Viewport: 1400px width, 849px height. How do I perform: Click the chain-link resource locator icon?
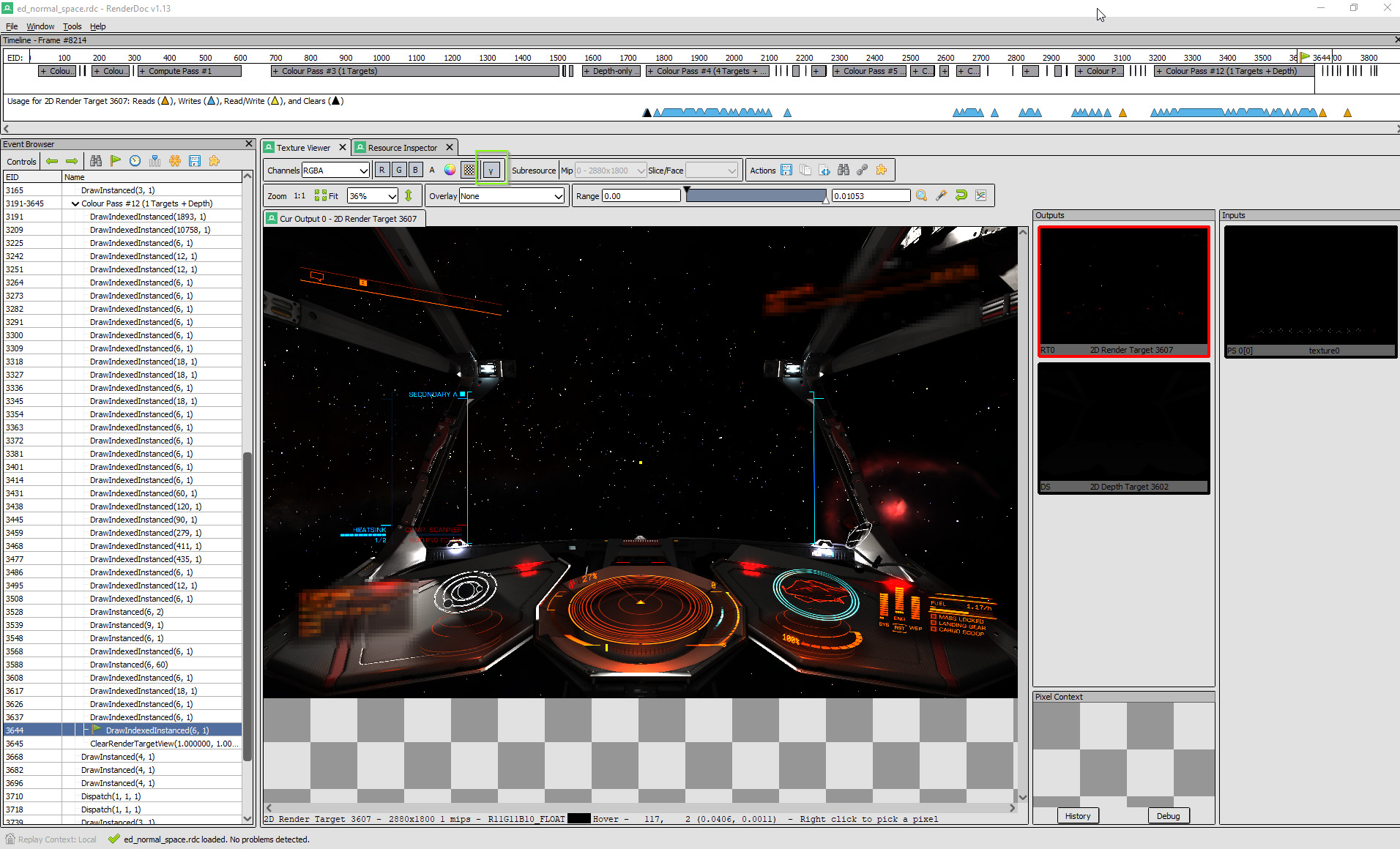[x=863, y=171]
